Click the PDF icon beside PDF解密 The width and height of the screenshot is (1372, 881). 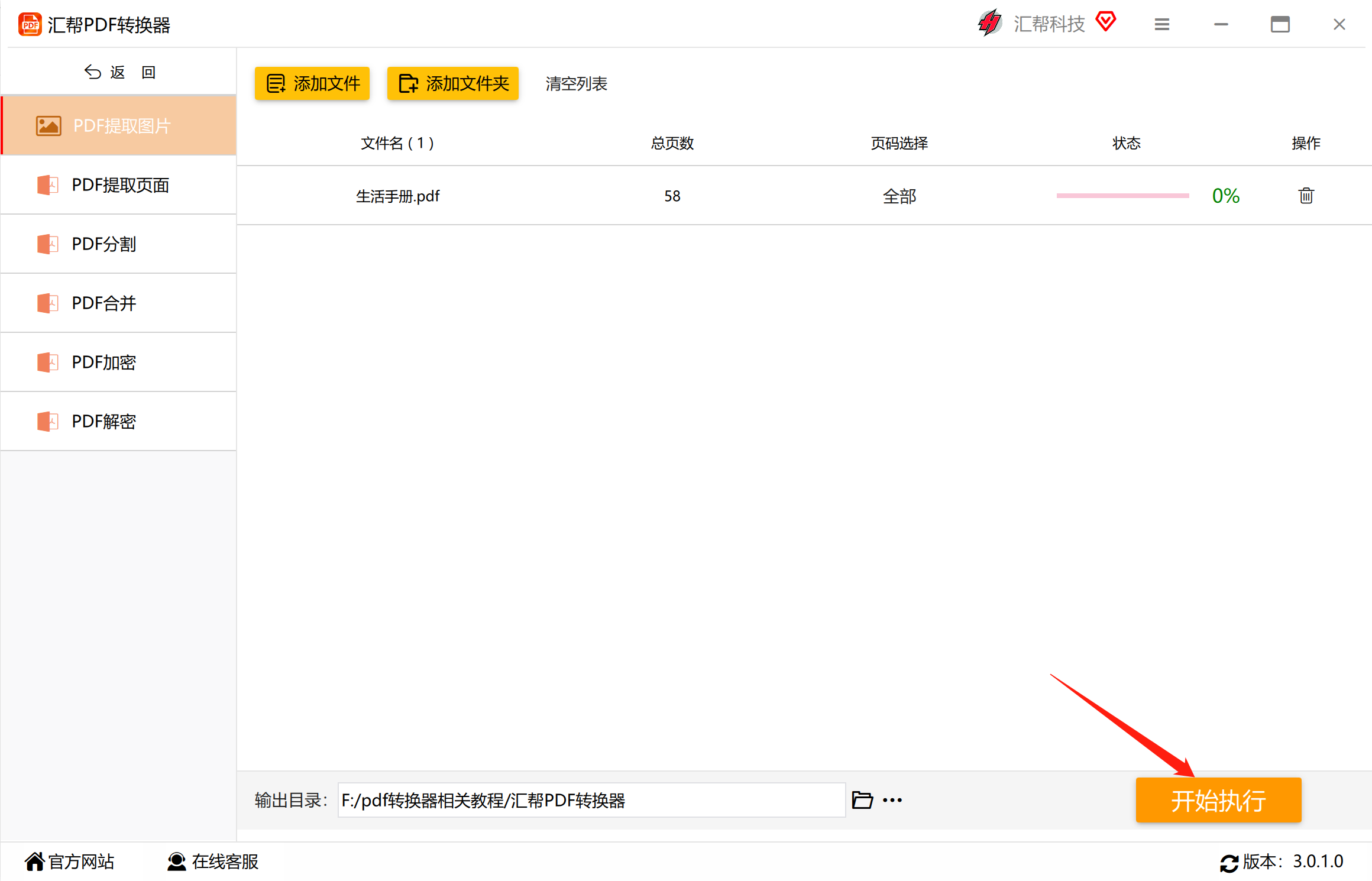click(x=47, y=422)
